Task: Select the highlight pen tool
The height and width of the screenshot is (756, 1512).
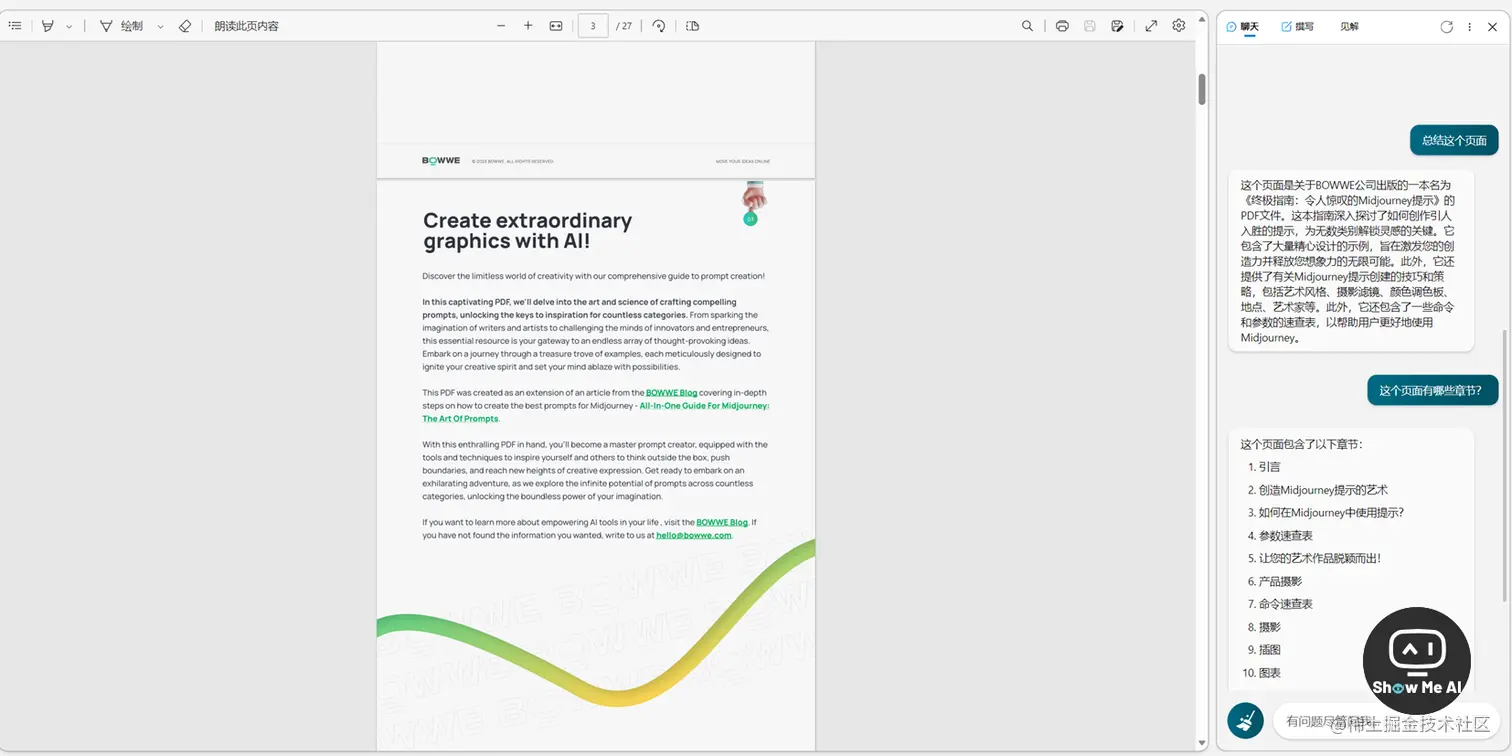Action: click(47, 26)
